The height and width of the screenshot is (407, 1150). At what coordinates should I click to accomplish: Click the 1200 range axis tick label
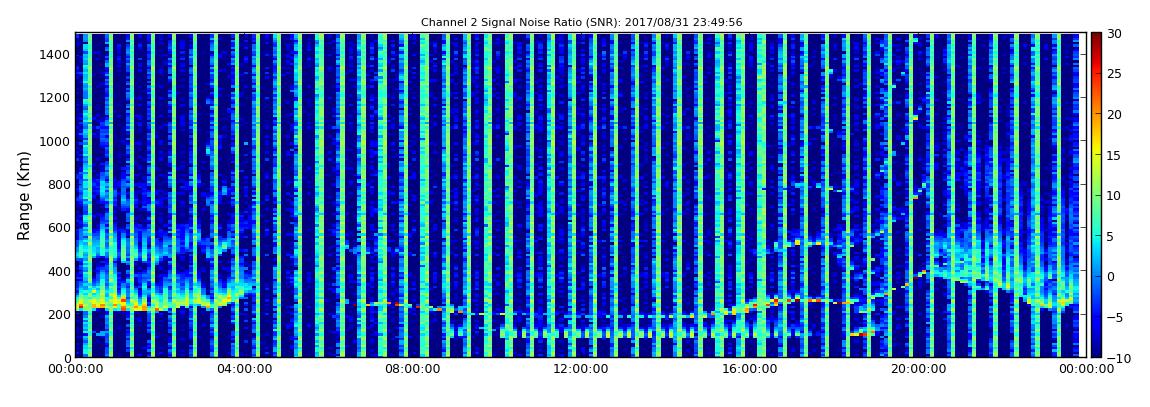[56, 98]
